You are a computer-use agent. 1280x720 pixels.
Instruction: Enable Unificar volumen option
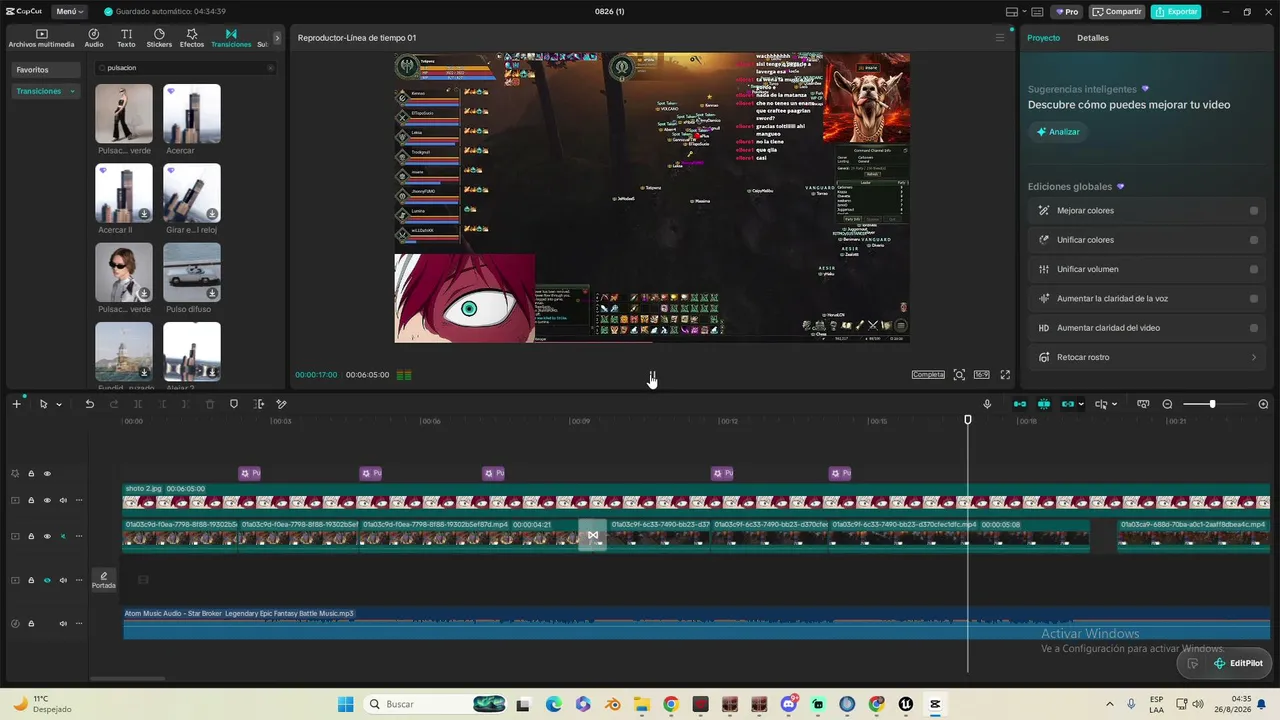click(x=1254, y=269)
